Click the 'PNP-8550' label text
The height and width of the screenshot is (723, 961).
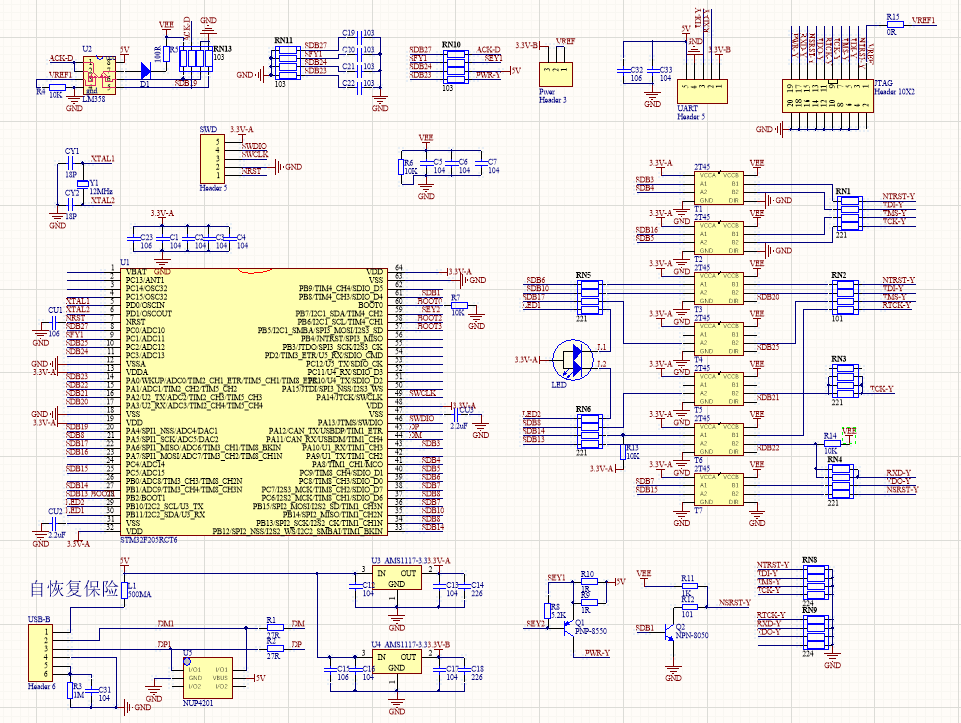point(591,631)
